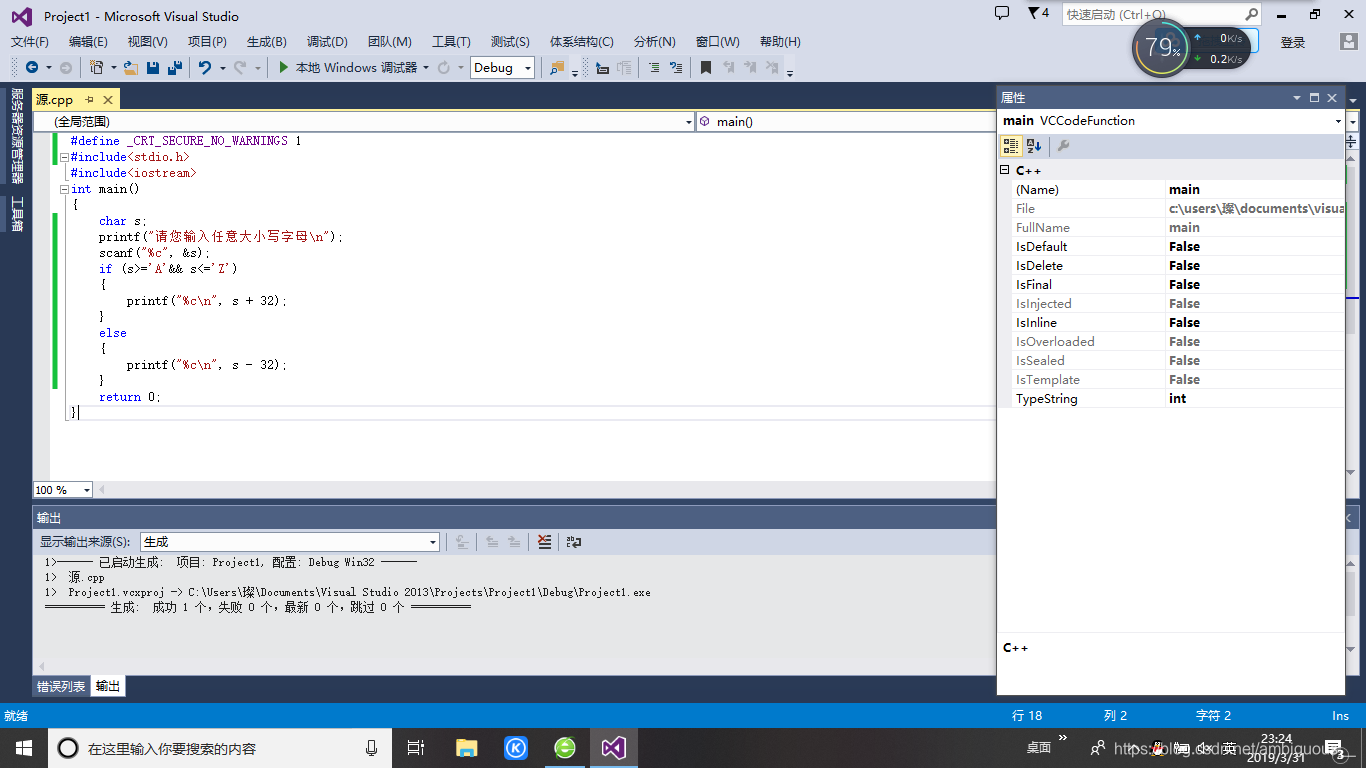Collapse the #include block outline
The height and width of the screenshot is (768, 1366).
(64, 157)
